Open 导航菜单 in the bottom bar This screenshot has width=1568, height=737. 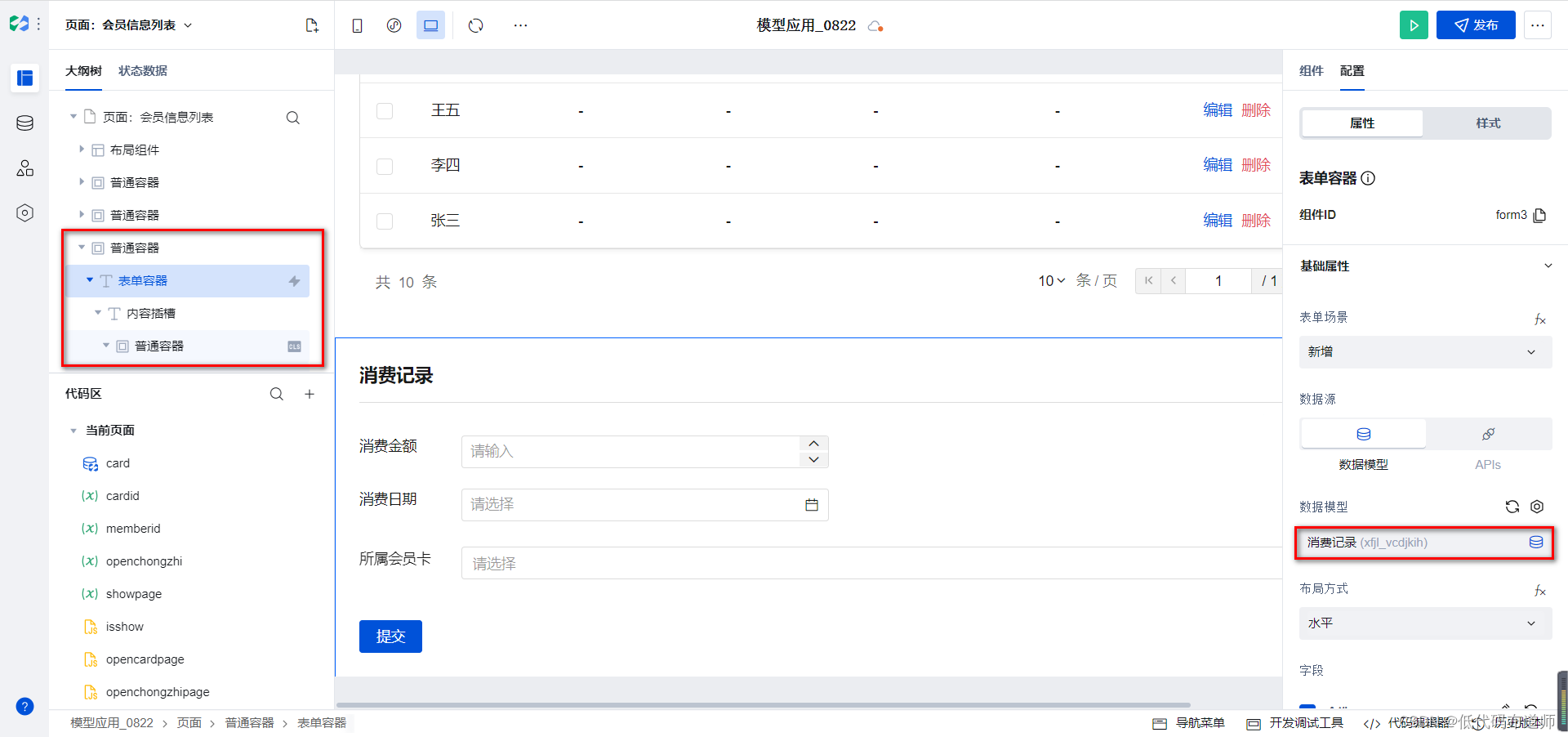click(x=1189, y=723)
